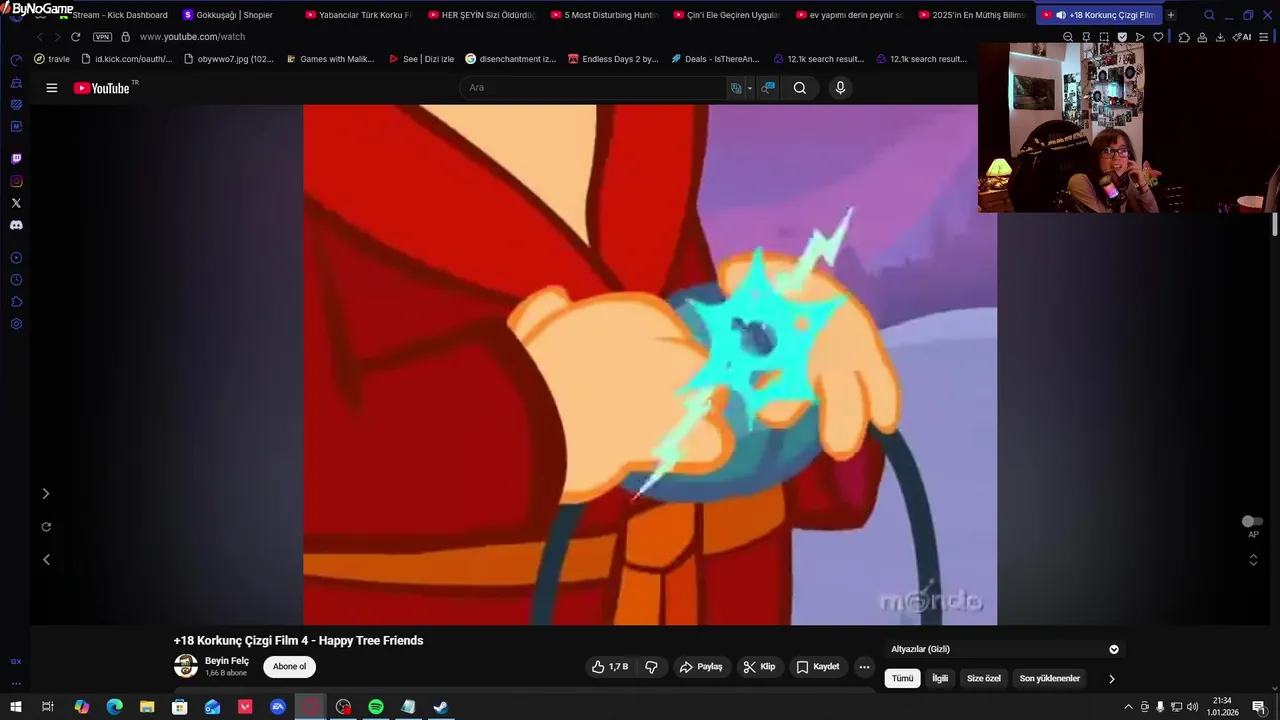The image size is (1280, 720).
Task: Open more actions three-dot button
Action: click(864, 667)
